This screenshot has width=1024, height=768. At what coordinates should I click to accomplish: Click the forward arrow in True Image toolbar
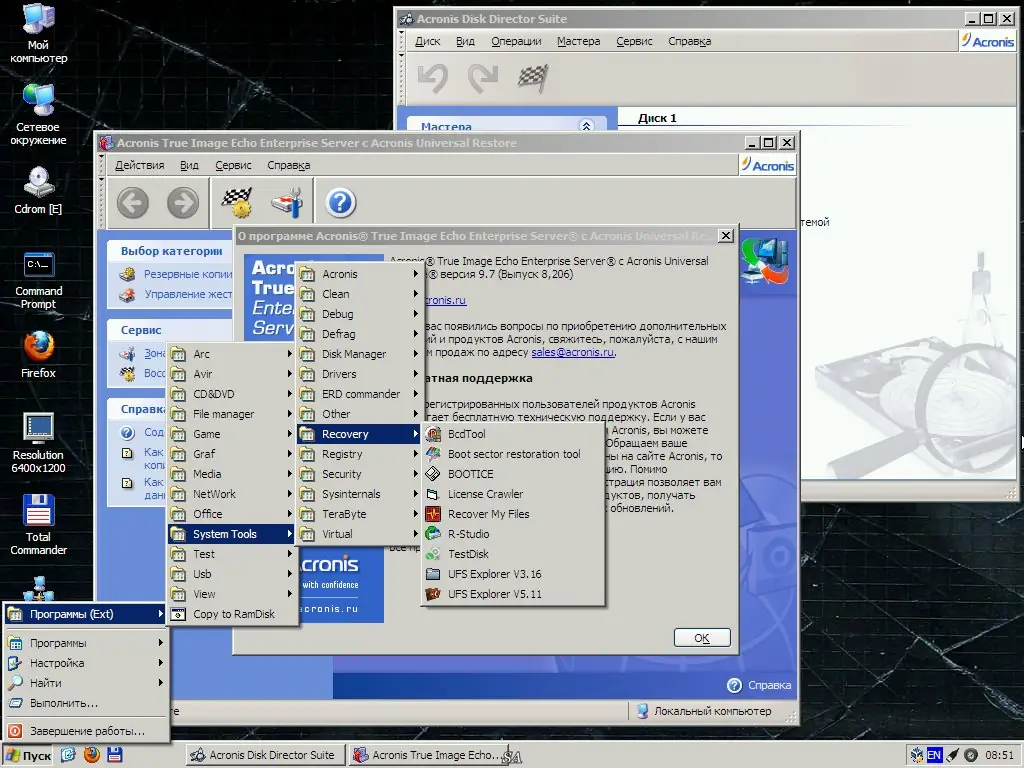(x=183, y=202)
